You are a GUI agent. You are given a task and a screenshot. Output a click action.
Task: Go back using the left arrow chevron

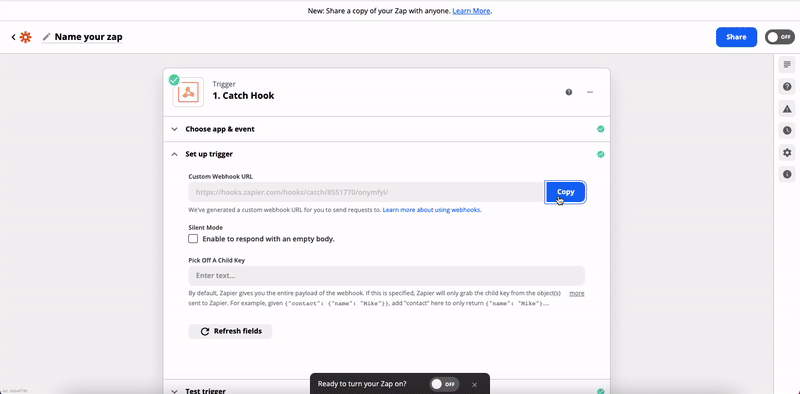click(13, 37)
